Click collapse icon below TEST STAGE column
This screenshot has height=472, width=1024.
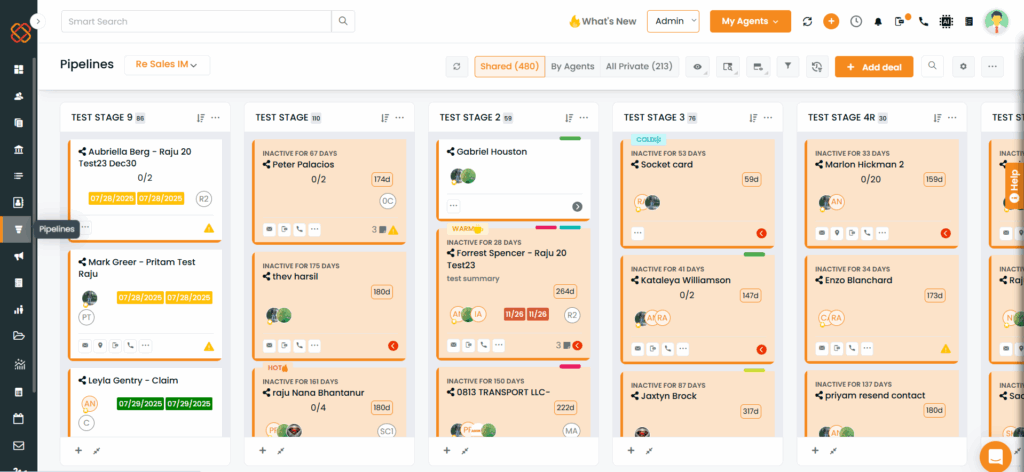pos(281,450)
